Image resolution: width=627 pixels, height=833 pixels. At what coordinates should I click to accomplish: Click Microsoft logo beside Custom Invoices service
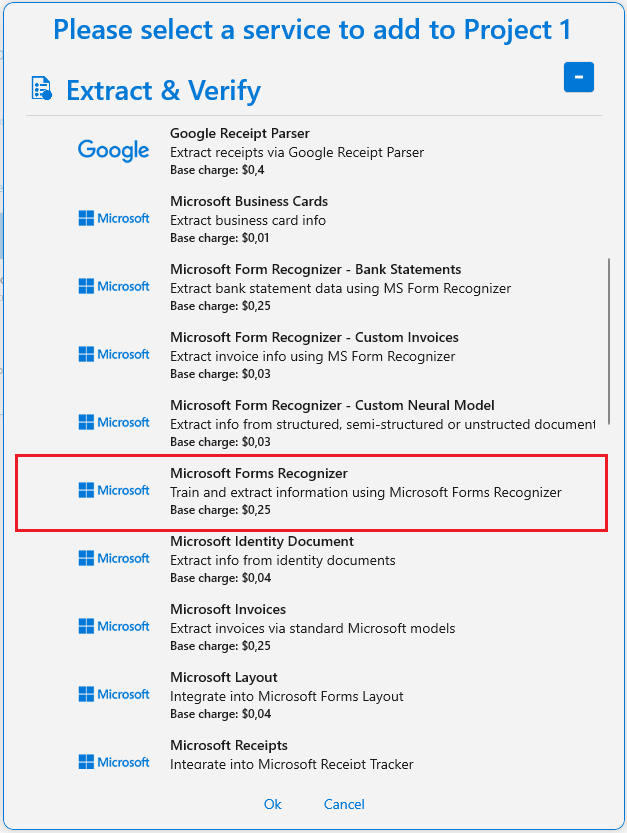pyautogui.click(x=114, y=354)
